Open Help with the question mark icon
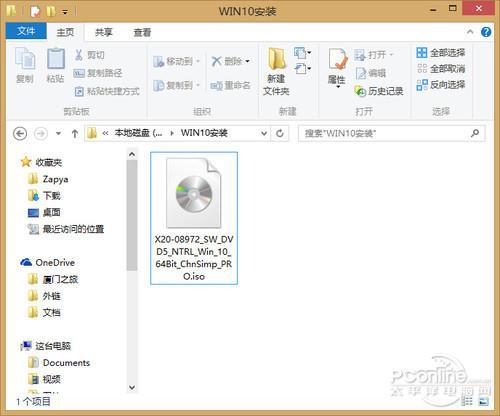500x416 pixels. [x=486, y=32]
